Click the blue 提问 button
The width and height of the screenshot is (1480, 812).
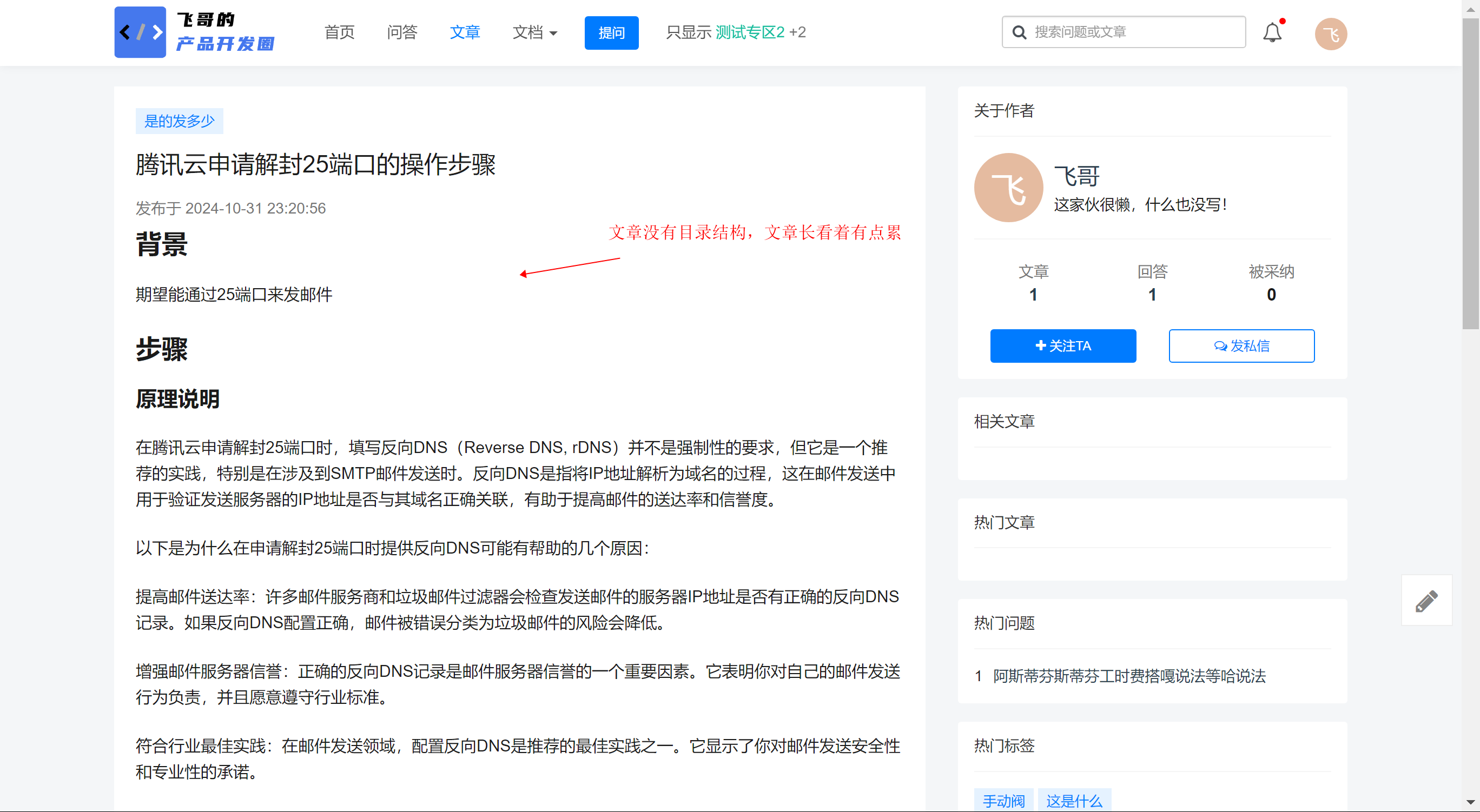[x=611, y=33]
